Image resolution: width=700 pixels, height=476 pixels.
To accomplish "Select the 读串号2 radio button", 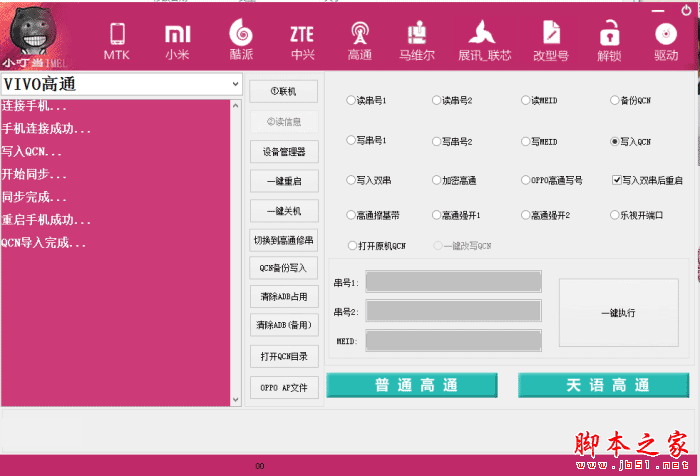I will 436,100.
